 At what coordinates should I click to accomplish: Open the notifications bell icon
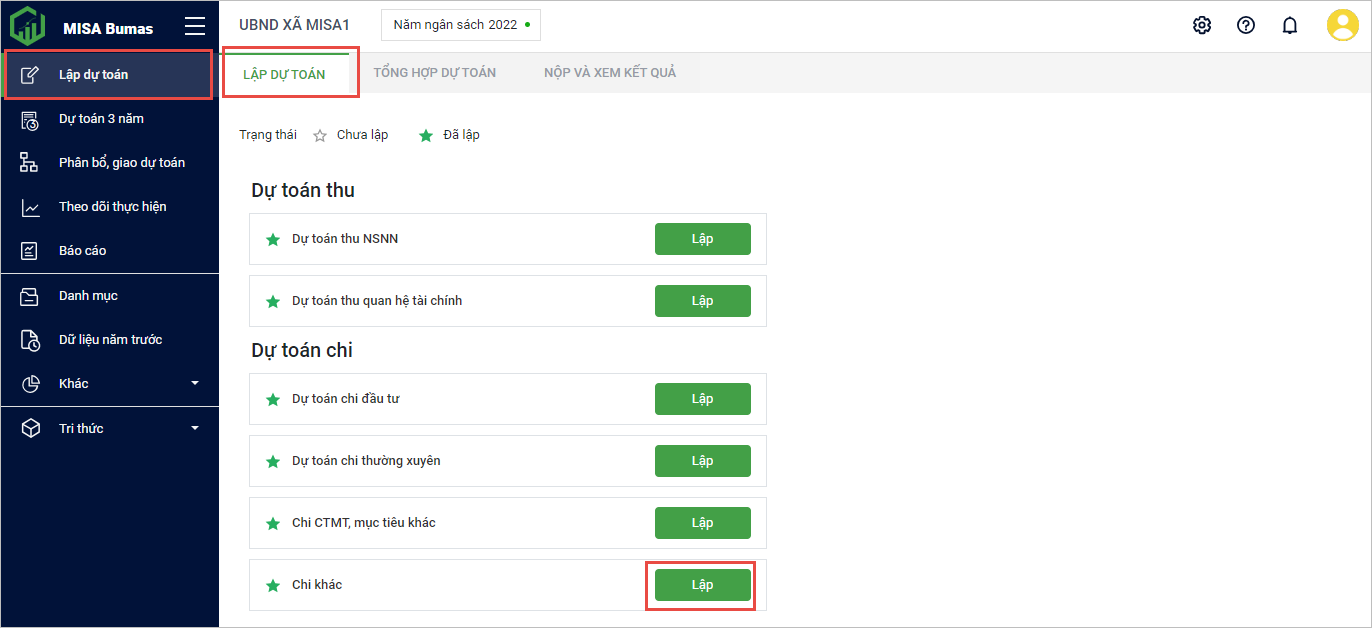pyautogui.click(x=1290, y=25)
